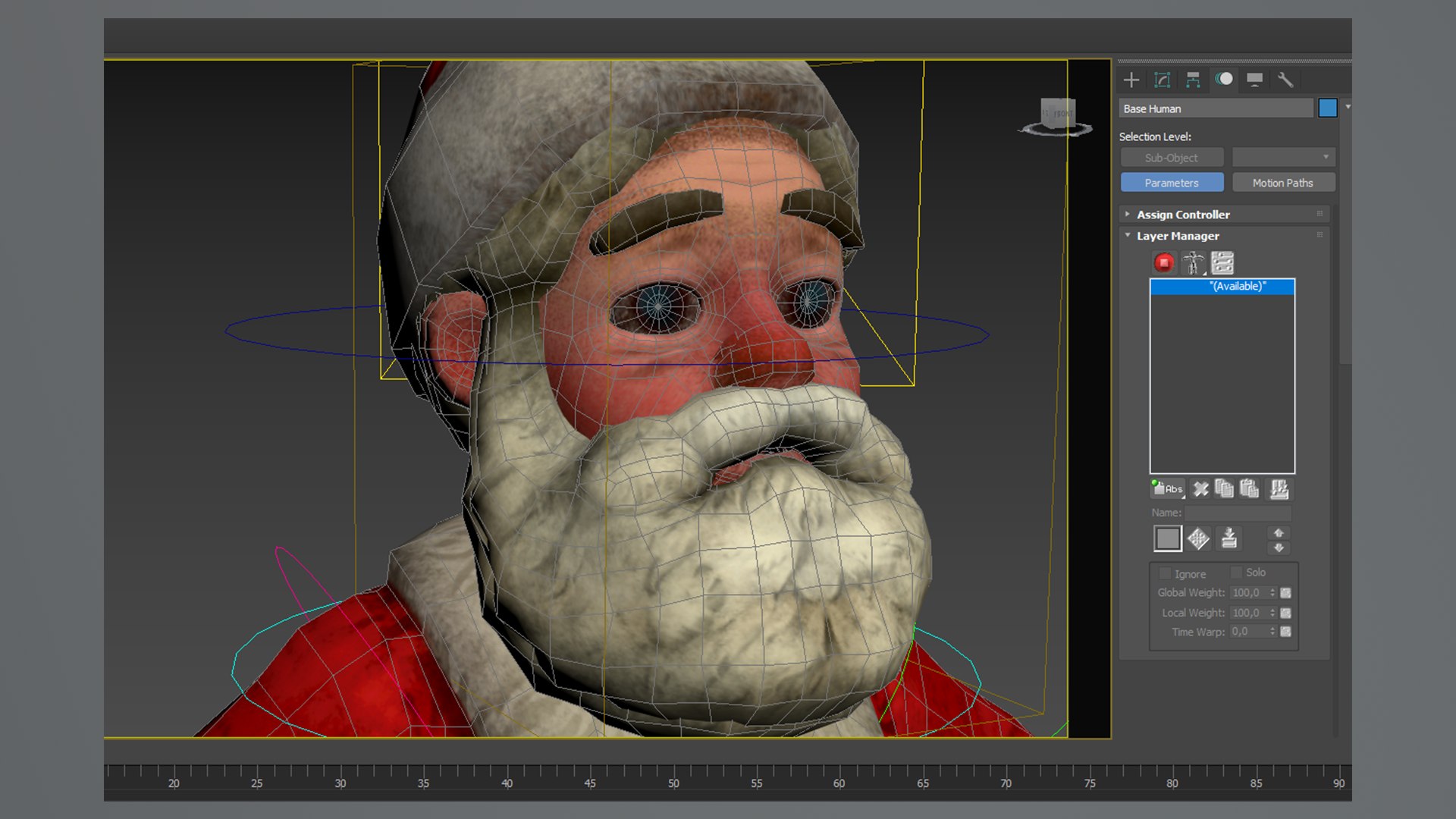The height and width of the screenshot is (819, 1456).
Task: Click the Global Weight curve button
Action: (1285, 593)
